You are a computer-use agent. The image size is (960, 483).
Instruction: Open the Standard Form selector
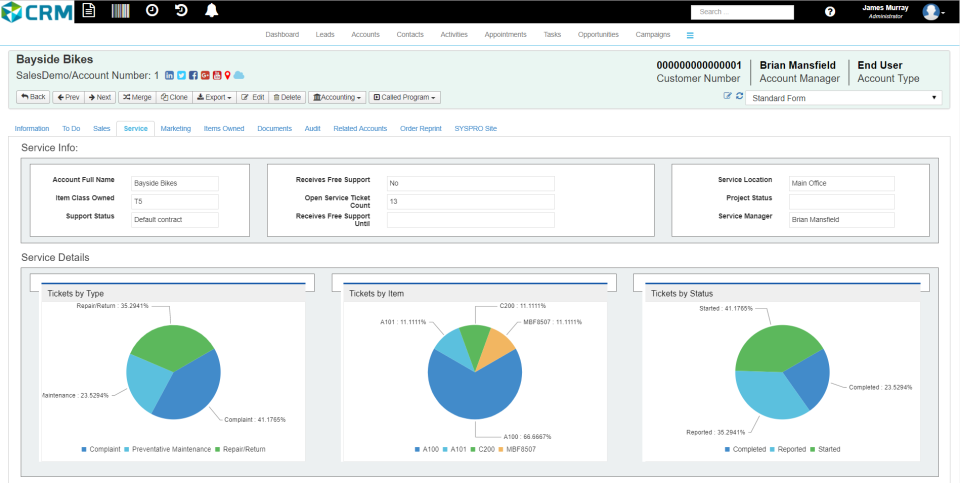click(x=844, y=98)
